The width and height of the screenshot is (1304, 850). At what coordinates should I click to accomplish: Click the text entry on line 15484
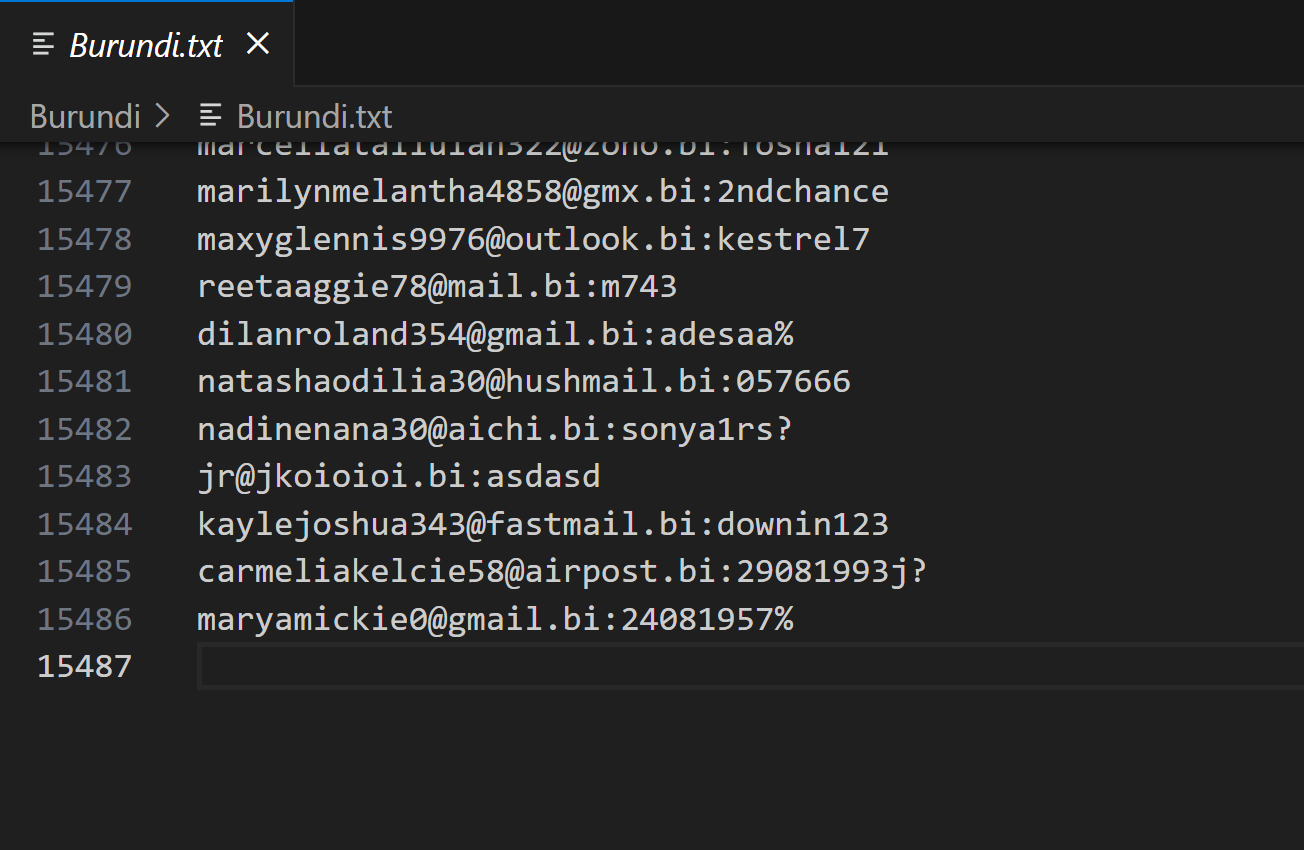[x=542, y=524]
